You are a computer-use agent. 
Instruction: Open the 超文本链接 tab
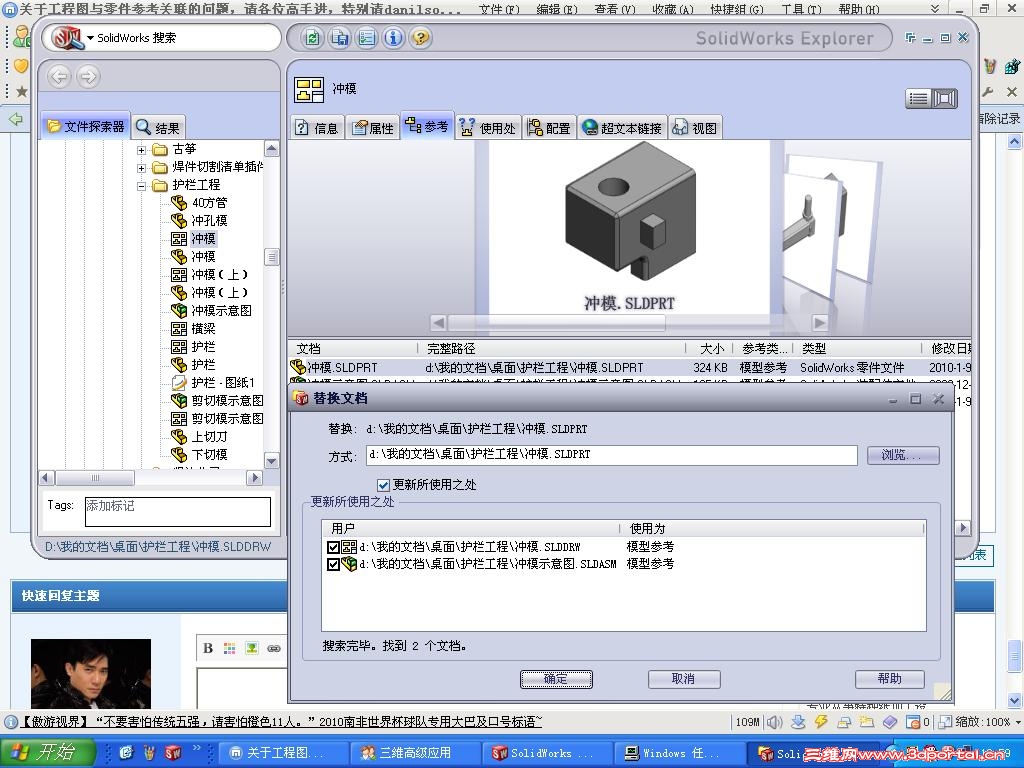tap(622, 128)
